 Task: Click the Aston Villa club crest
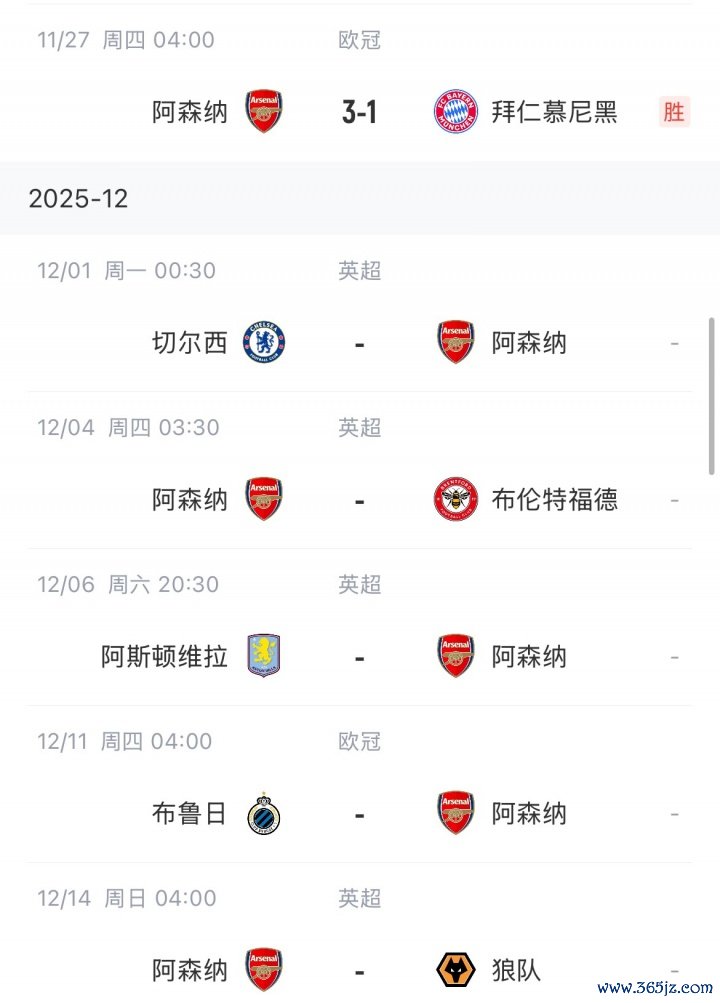pos(264,656)
